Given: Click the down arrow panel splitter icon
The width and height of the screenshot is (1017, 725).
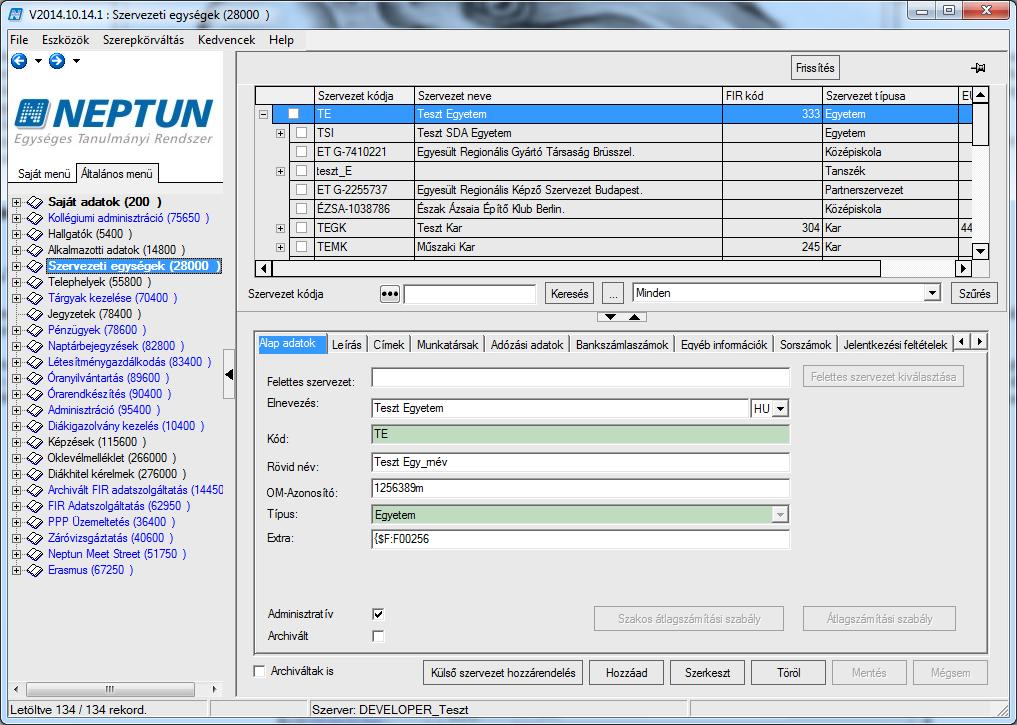Looking at the screenshot, I should pyautogui.click(x=610, y=317).
